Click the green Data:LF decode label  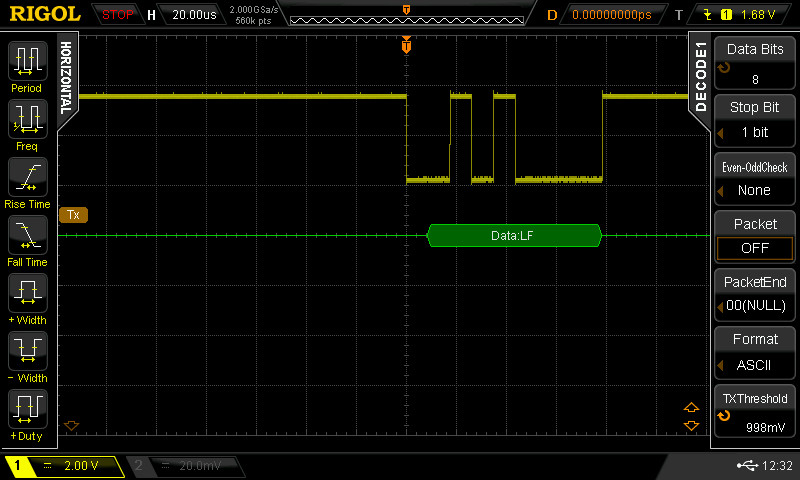[514, 235]
